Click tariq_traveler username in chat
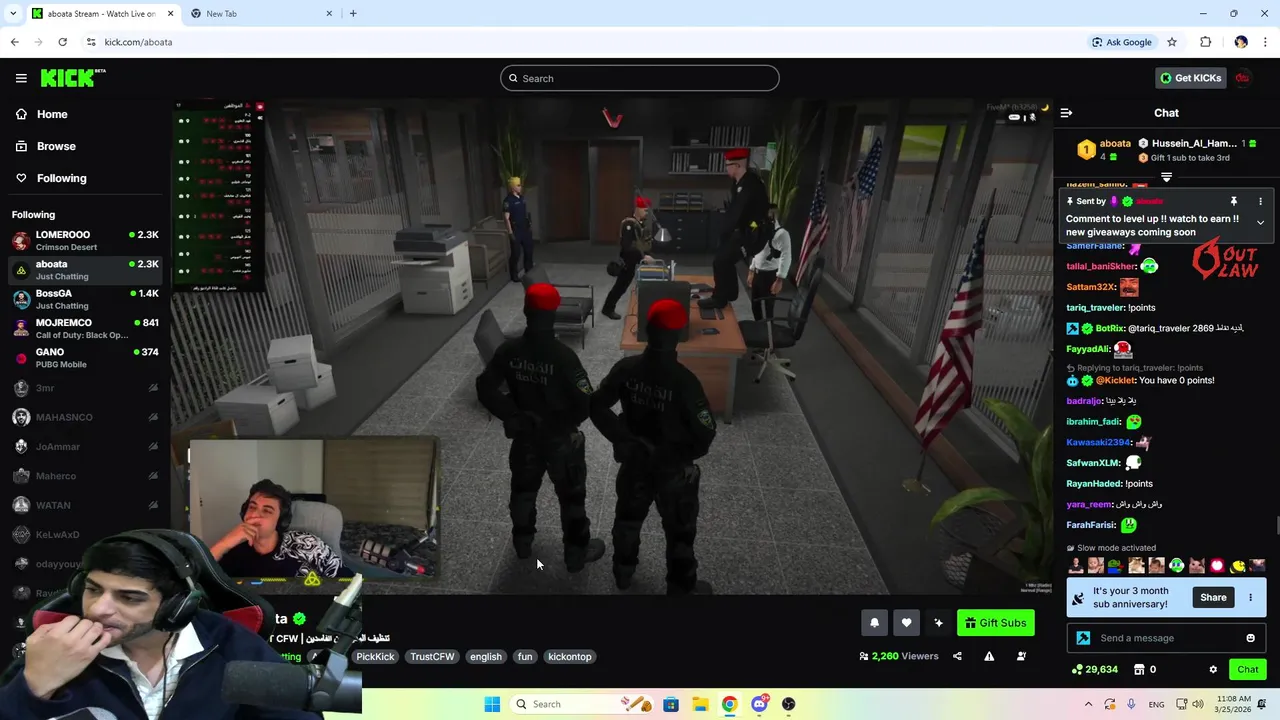 (x=1095, y=308)
